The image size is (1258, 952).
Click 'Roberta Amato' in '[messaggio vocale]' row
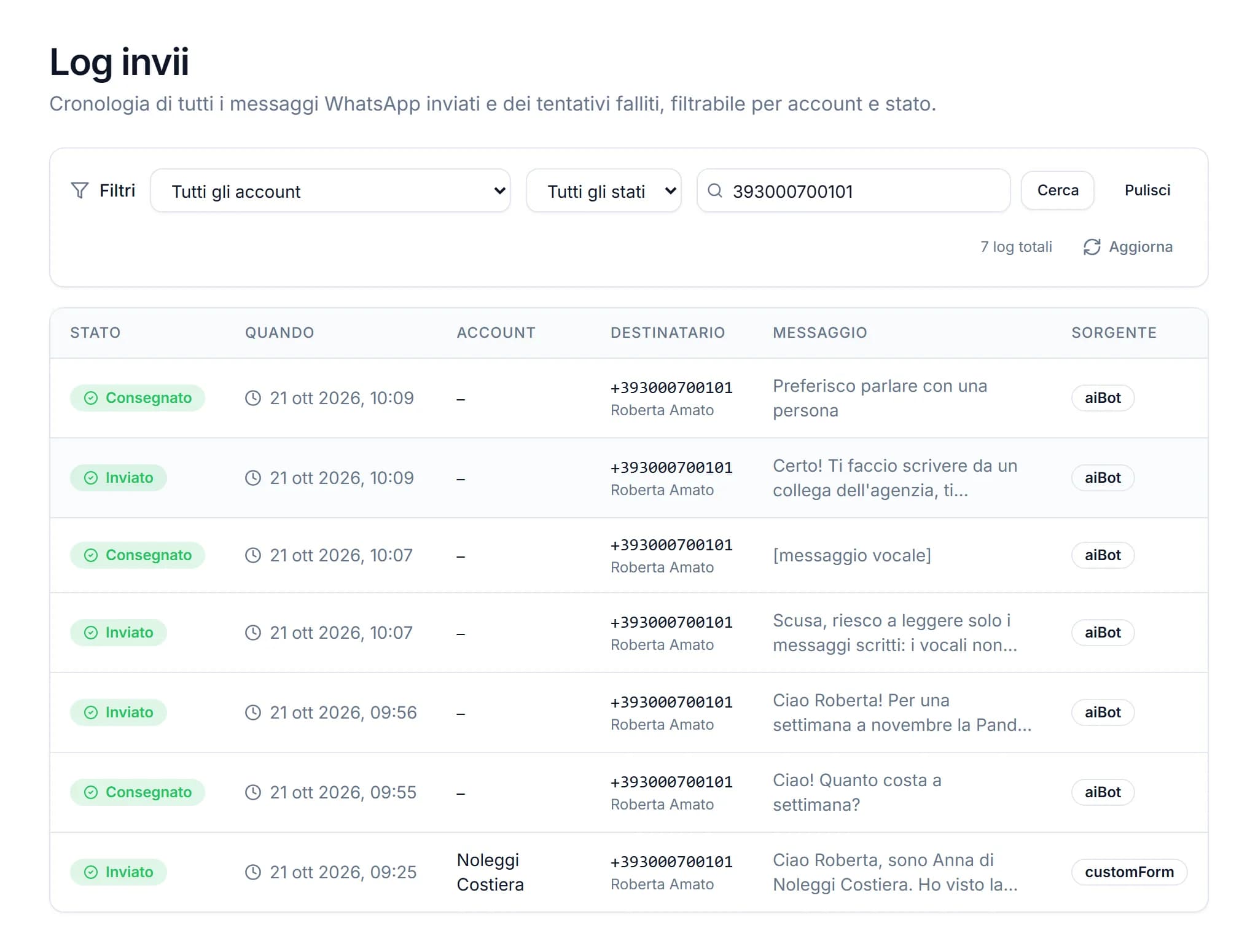coord(662,568)
